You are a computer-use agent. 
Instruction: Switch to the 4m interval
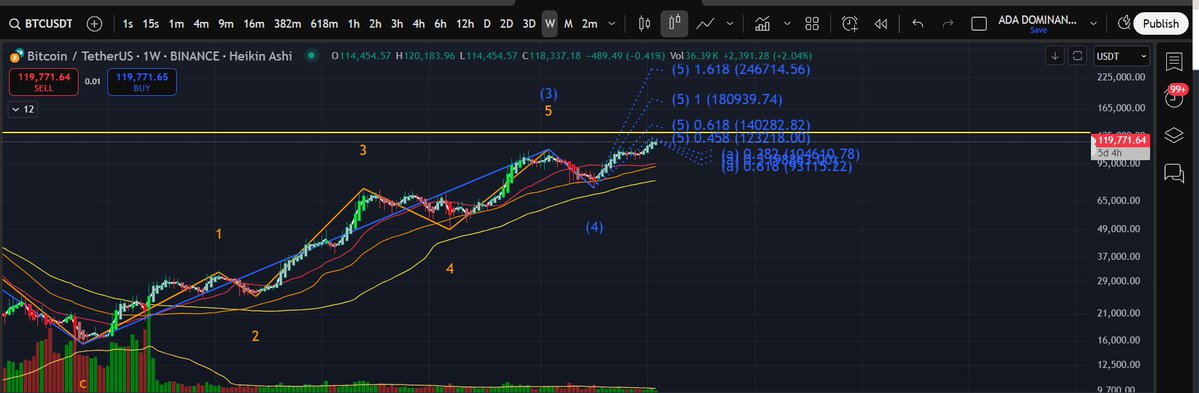click(x=201, y=24)
